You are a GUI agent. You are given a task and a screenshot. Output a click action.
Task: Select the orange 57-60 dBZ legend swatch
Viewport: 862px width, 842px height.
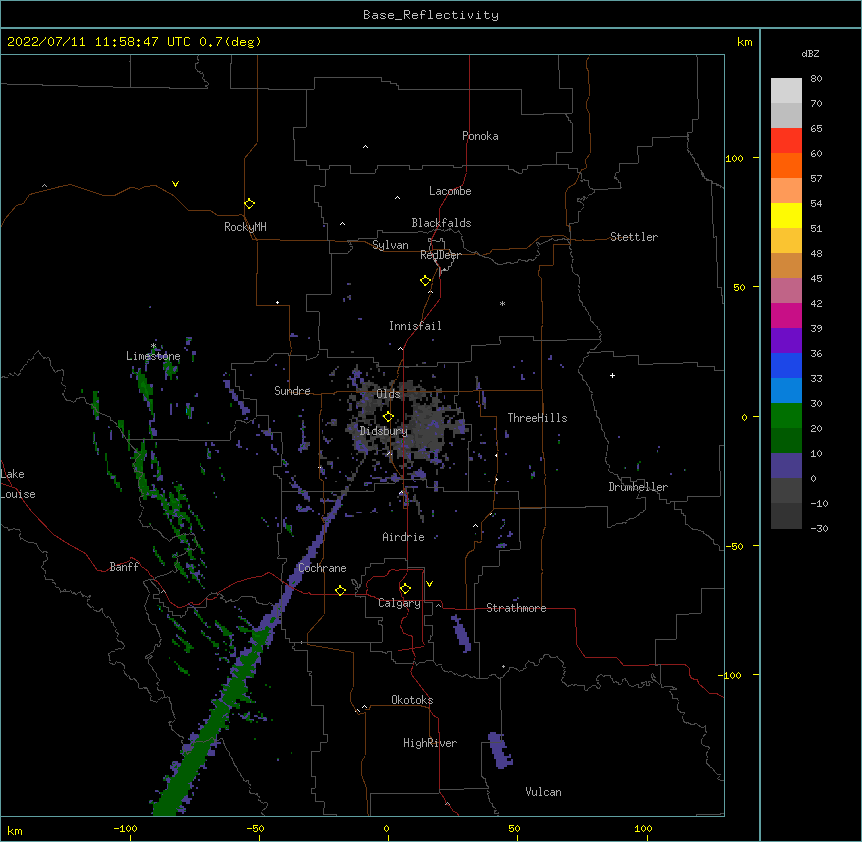(x=786, y=165)
